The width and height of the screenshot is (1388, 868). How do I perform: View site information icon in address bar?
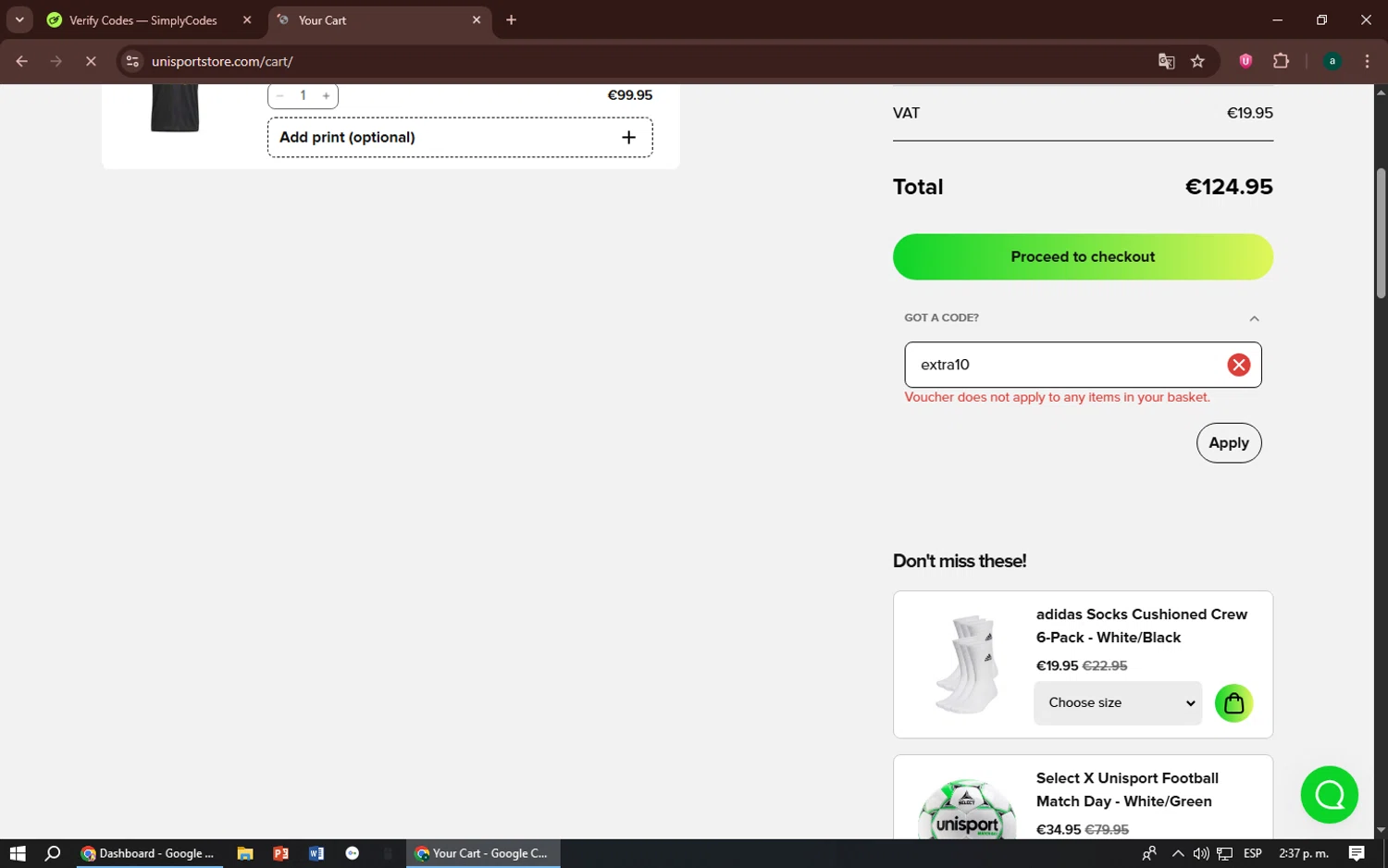(132, 61)
